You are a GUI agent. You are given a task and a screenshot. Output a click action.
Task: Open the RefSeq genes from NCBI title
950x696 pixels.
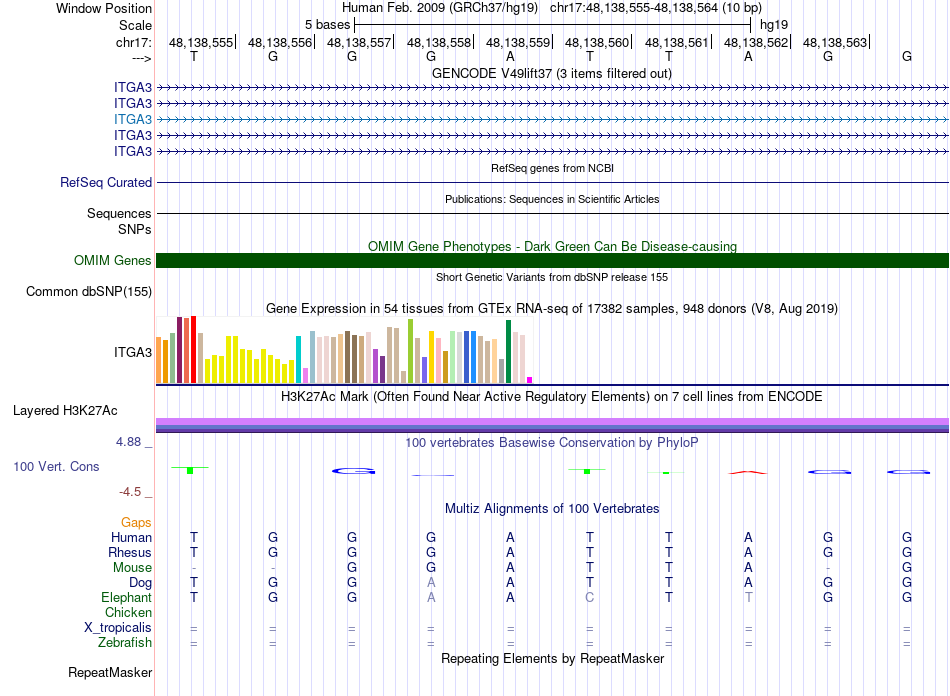point(552,168)
